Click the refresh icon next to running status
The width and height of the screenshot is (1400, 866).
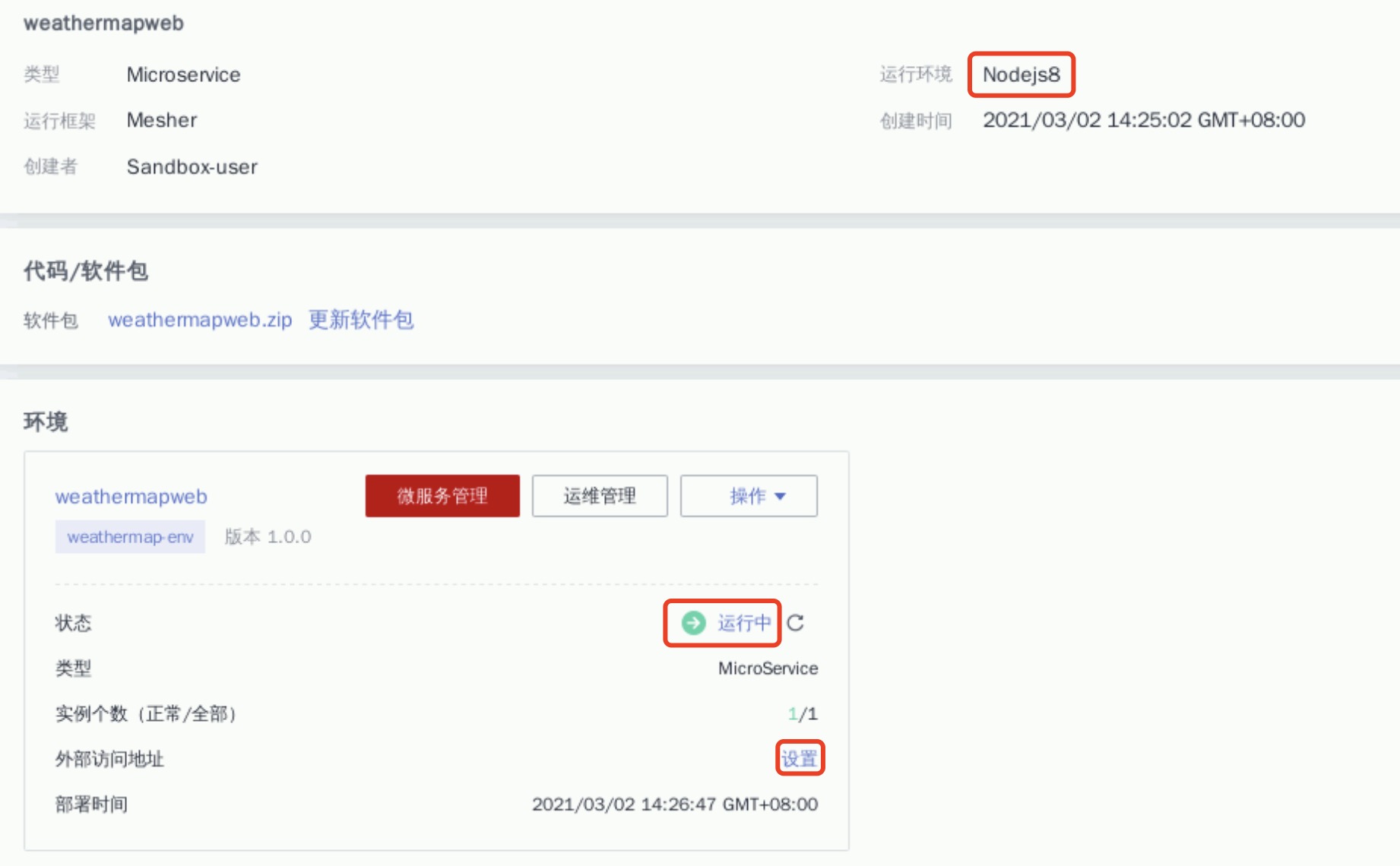coord(795,623)
